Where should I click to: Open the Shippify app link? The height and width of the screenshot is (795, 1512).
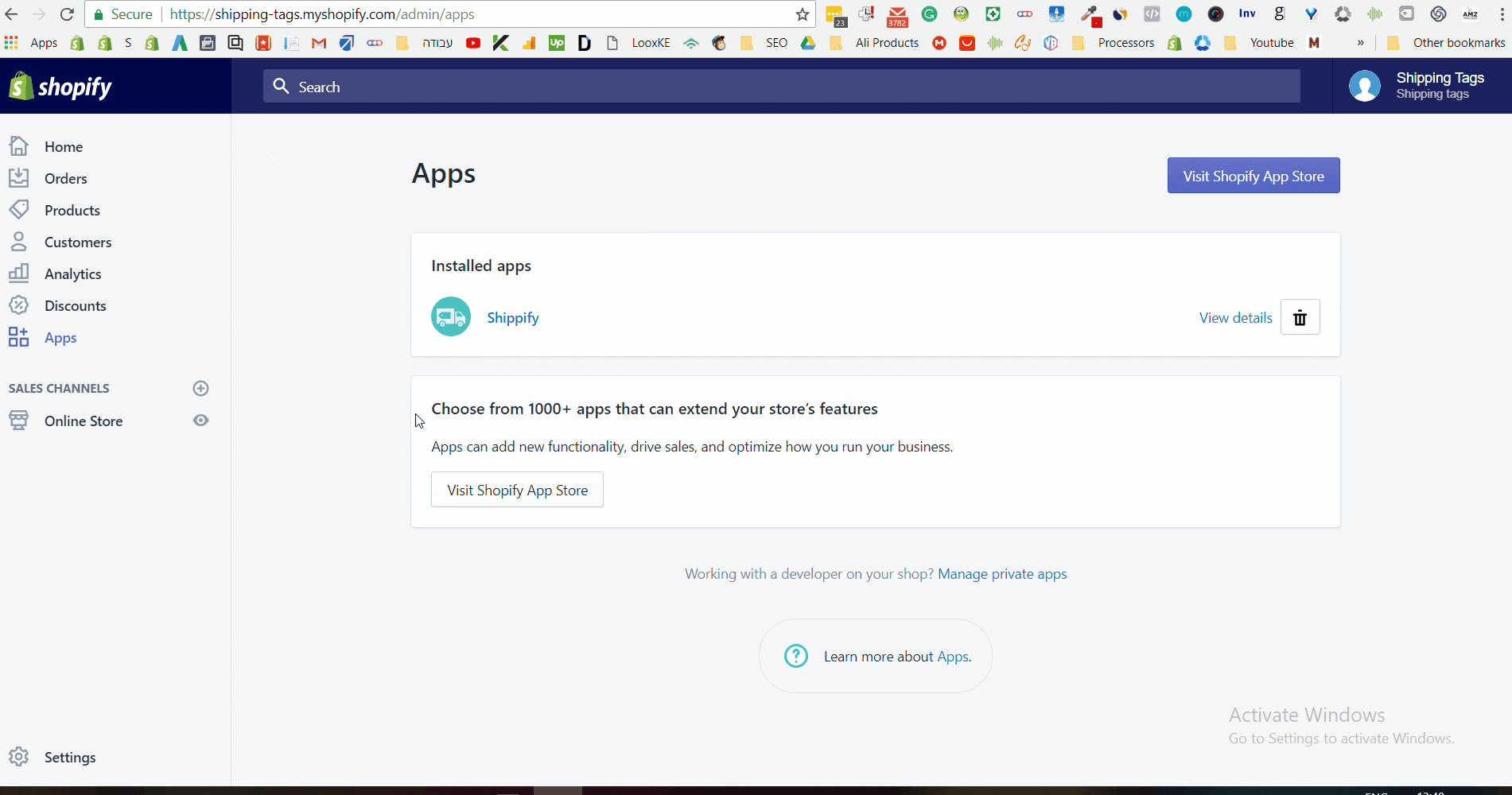513,318
